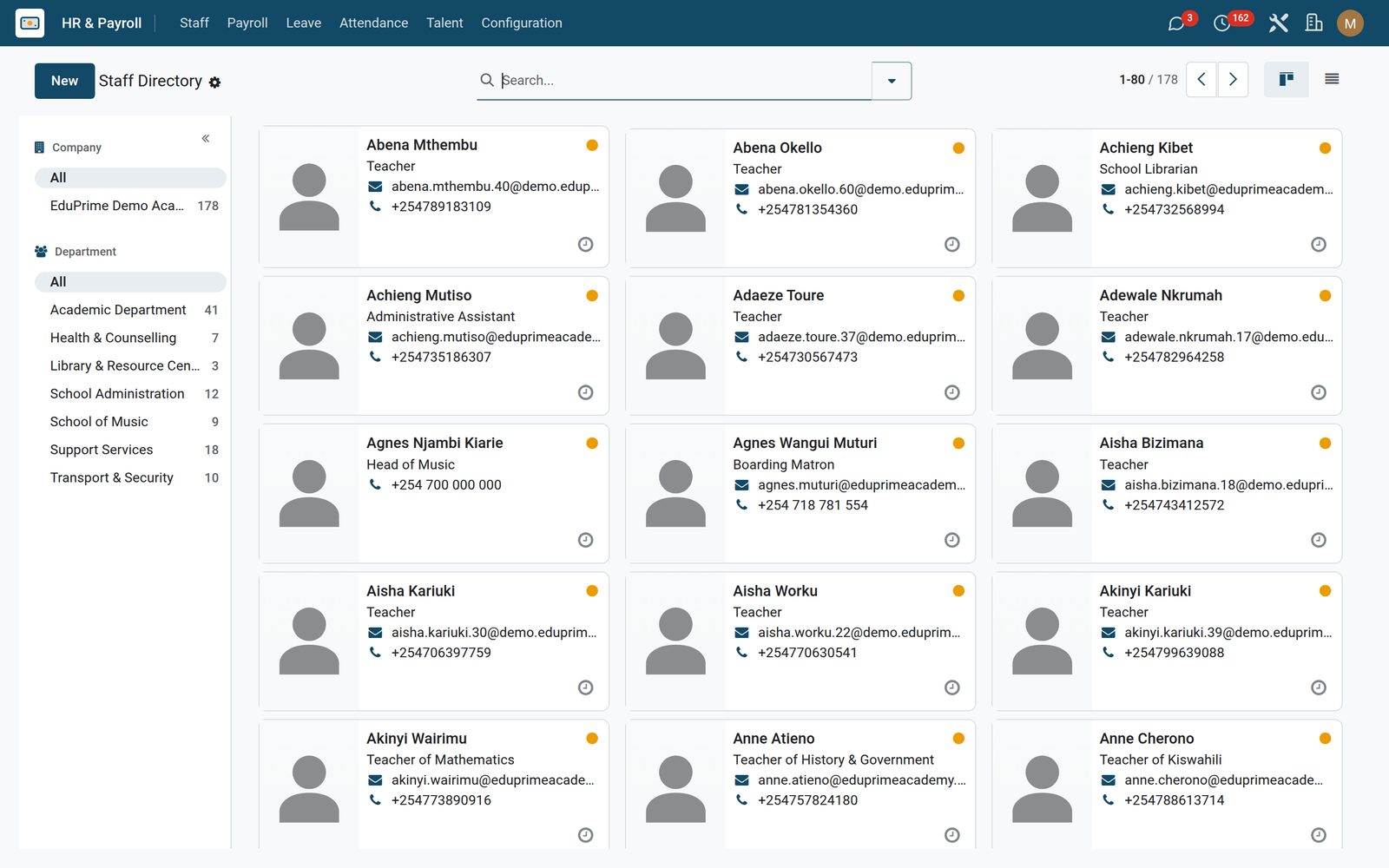The image size is (1389, 868).
Task: Open activity clock on Aisha Bizimana card
Action: [1319, 540]
